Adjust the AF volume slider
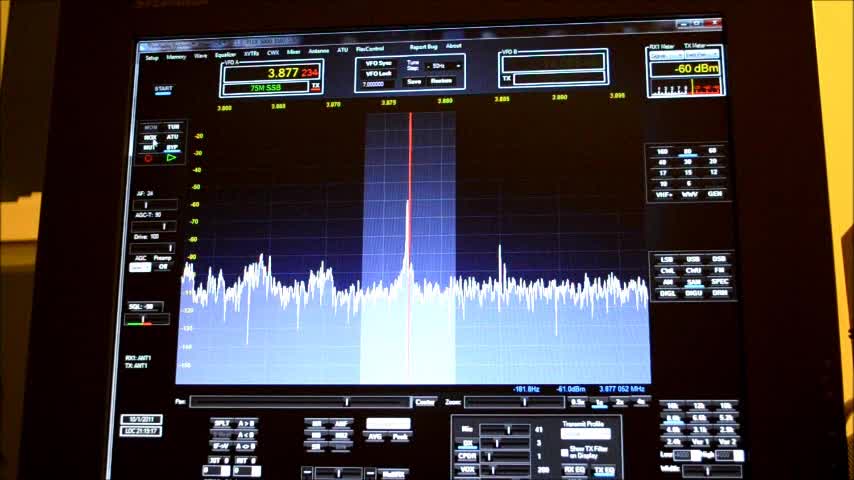854x480 pixels. point(155,205)
